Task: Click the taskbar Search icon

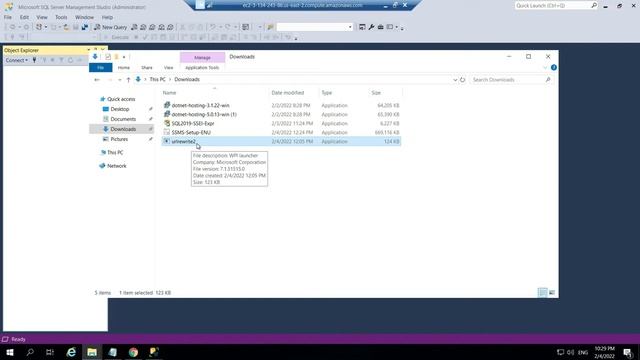Action: tap(30, 352)
